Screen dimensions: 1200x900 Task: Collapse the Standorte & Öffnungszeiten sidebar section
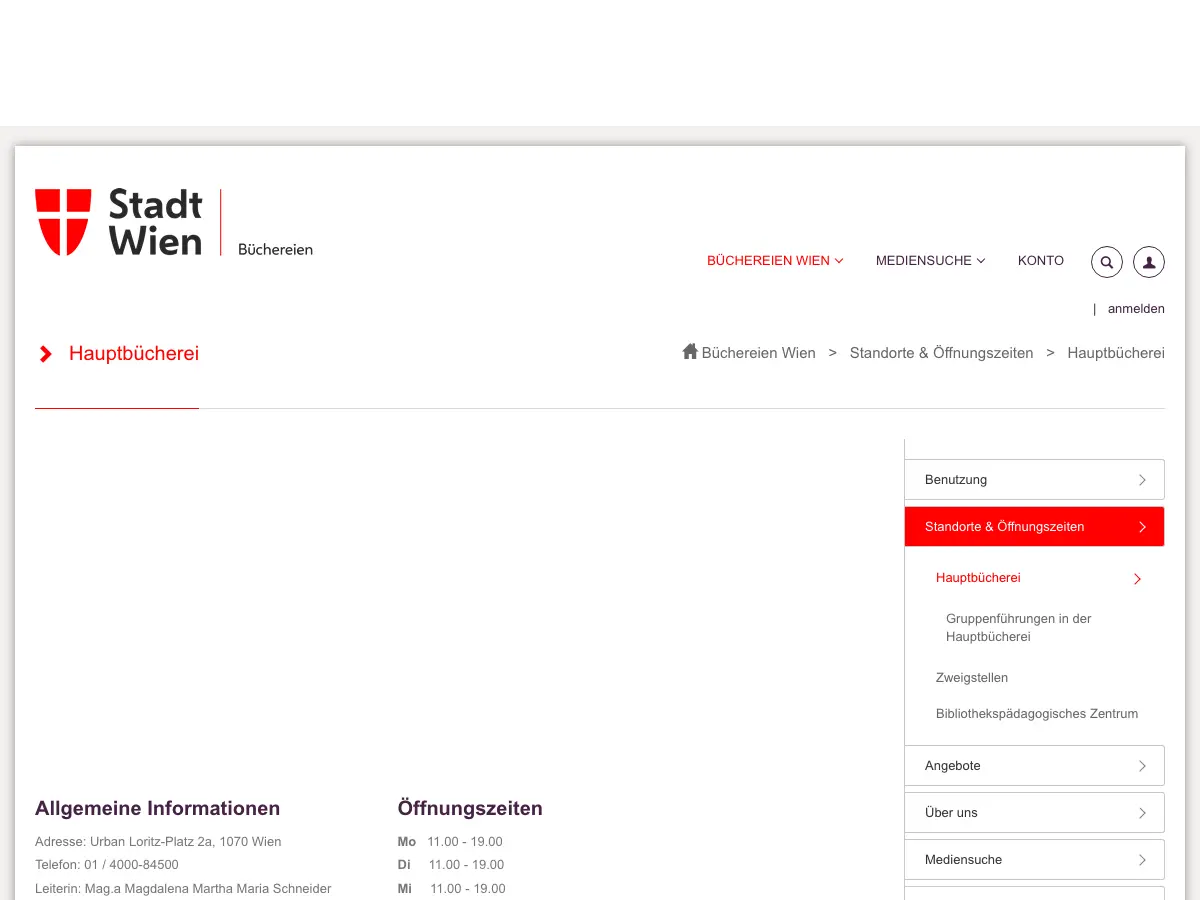tap(1035, 527)
